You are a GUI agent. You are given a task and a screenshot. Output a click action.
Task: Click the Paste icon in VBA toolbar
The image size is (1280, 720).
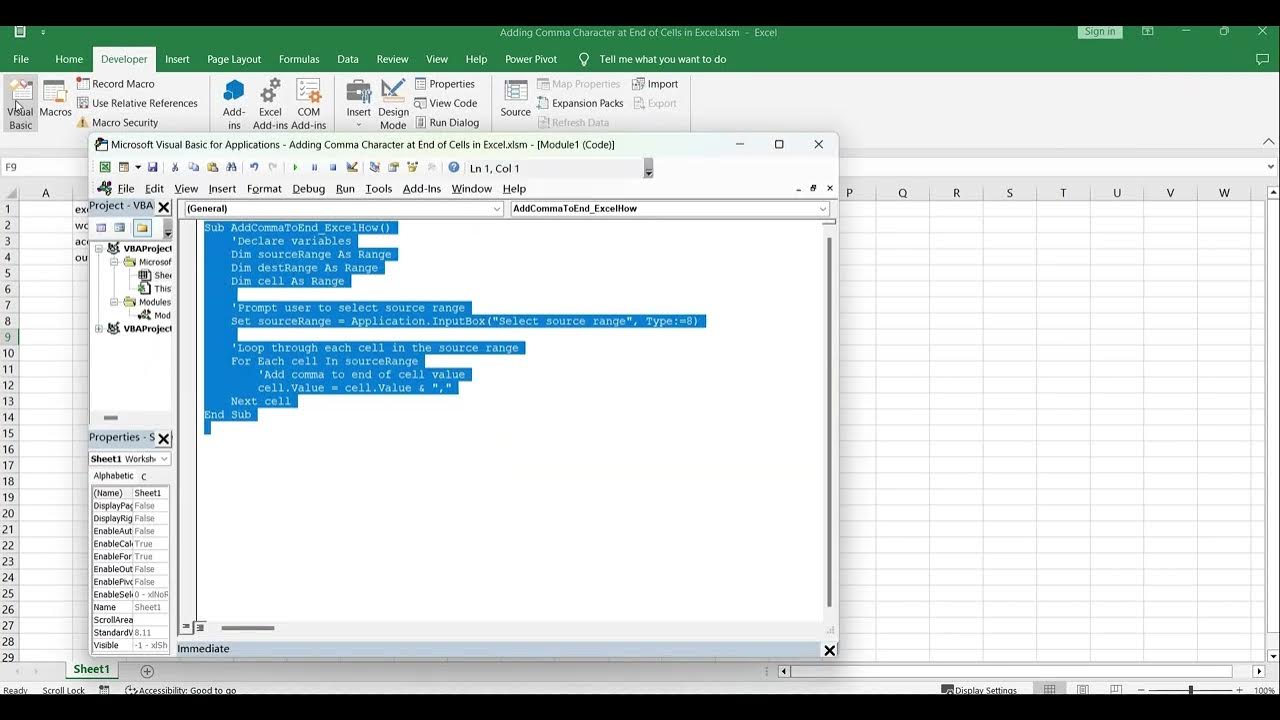[212, 167]
